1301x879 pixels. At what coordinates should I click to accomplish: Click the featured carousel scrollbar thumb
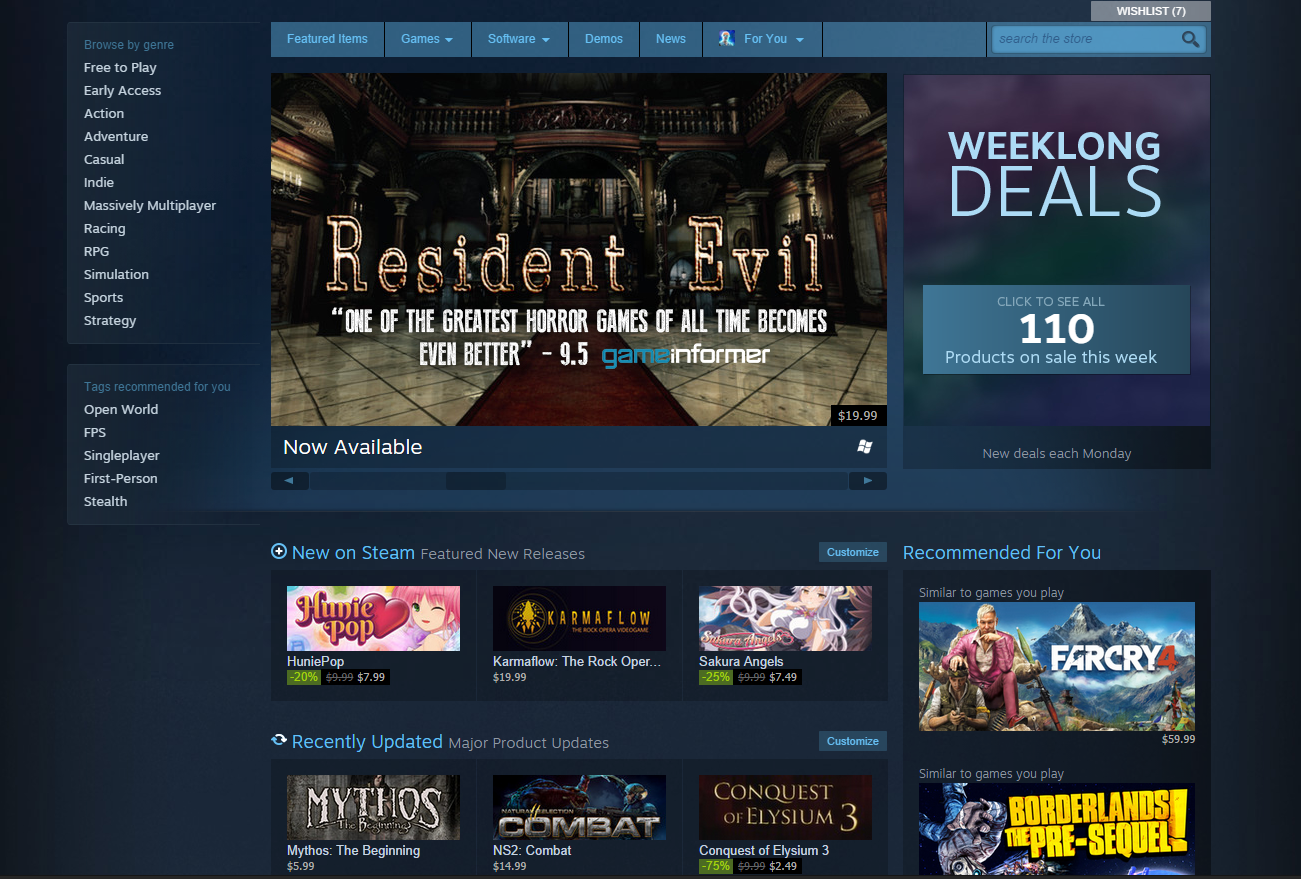(476, 481)
